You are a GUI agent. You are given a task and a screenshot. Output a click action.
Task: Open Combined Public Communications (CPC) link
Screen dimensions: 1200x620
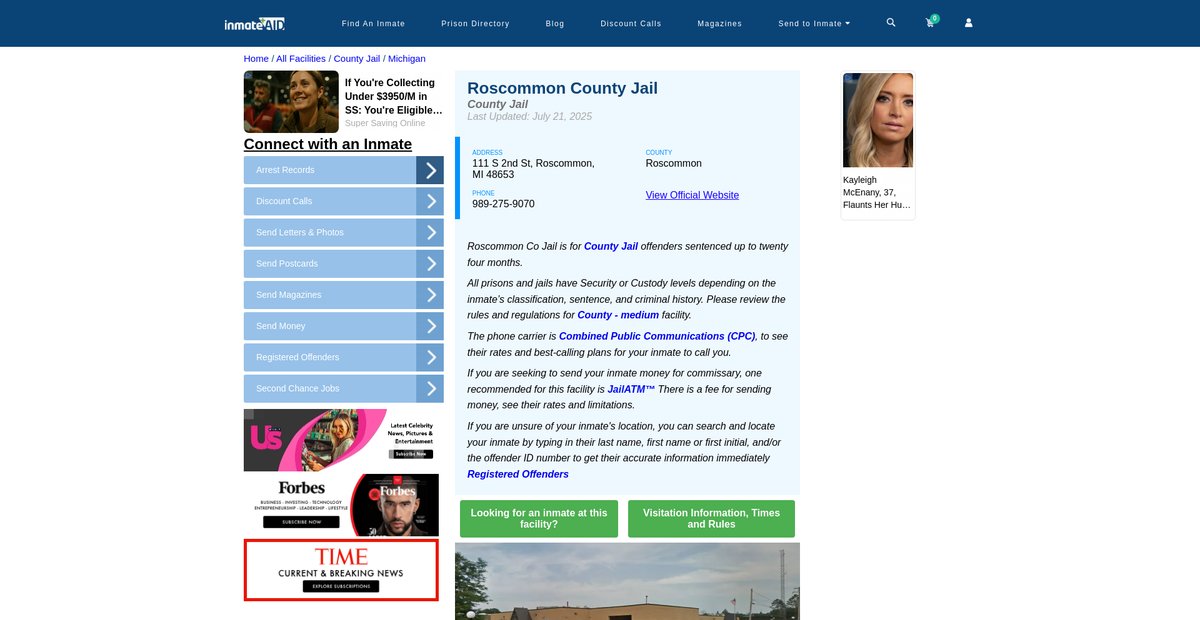click(657, 337)
